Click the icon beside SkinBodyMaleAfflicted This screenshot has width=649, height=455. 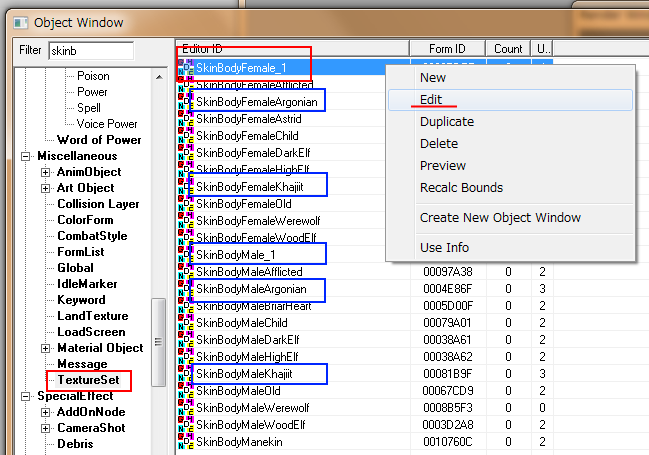pos(186,272)
